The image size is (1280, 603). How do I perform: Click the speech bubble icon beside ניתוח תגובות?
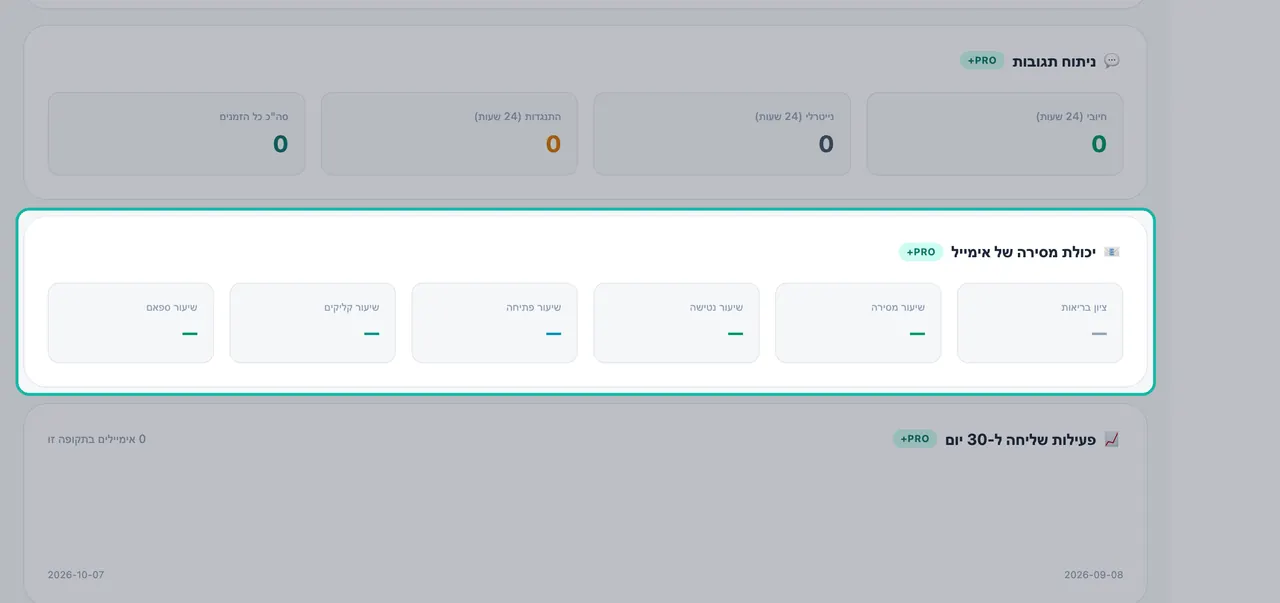(x=1111, y=61)
